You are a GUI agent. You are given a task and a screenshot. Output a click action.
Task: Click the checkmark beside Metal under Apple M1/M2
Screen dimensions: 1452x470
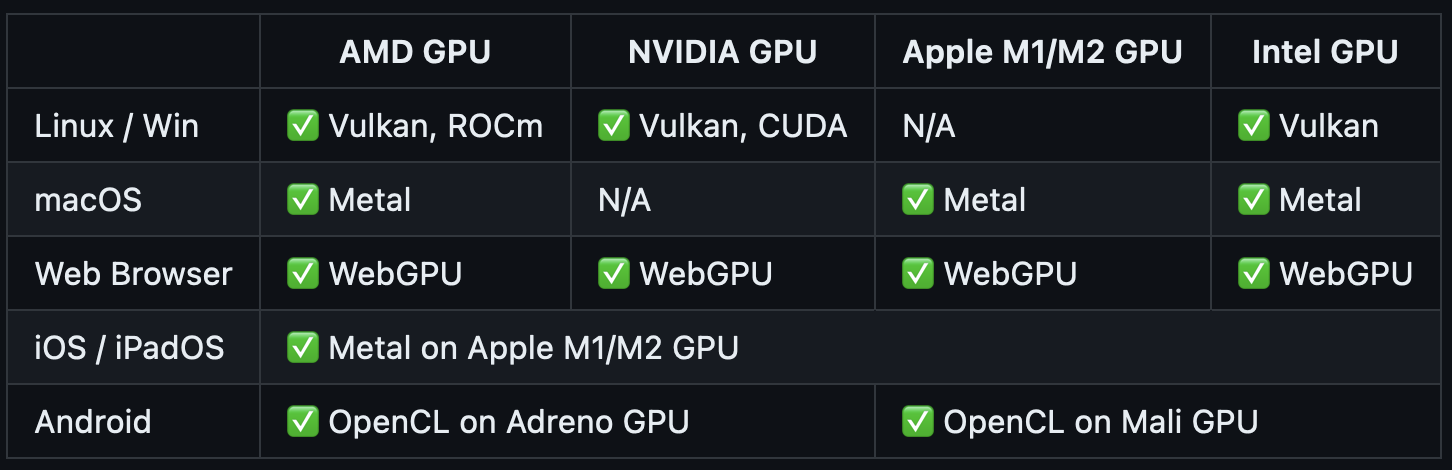(917, 200)
